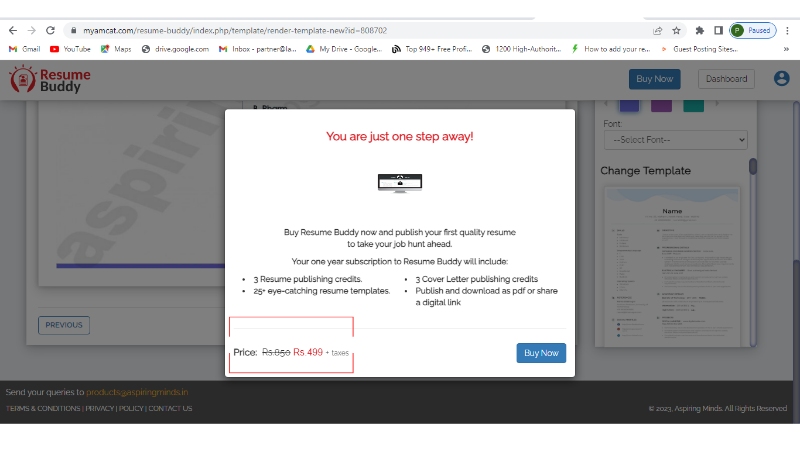
Task: Click Buy Now button in the popup
Action: point(541,353)
